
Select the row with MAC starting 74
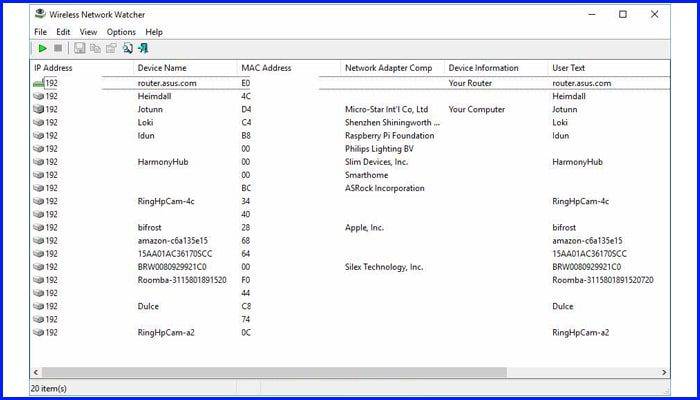(x=350, y=319)
